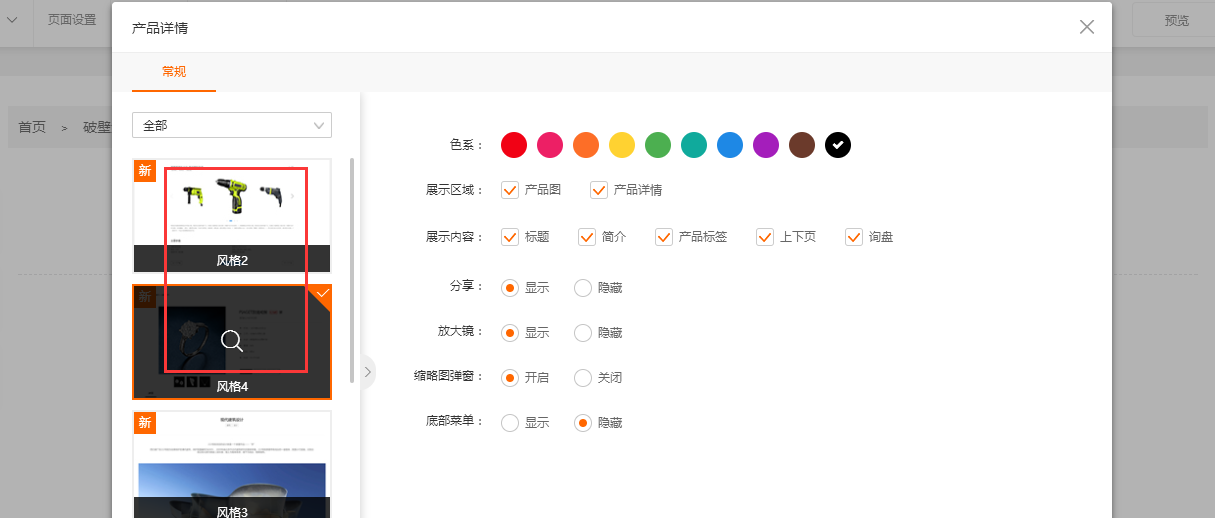The height and width of the screenshot is (518, 1215).
Task: Pick the red color swatch
Action: [514, 145]
